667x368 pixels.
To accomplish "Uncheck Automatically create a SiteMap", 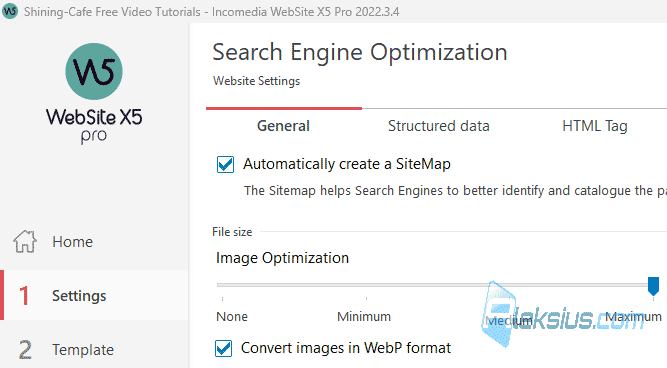I will [225, 164].
